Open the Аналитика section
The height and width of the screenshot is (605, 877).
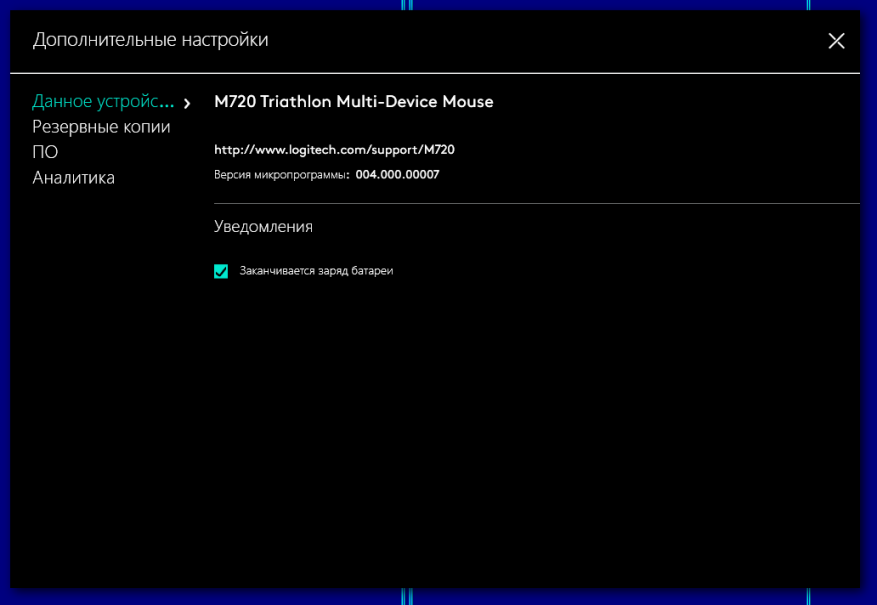pos(73,178)
